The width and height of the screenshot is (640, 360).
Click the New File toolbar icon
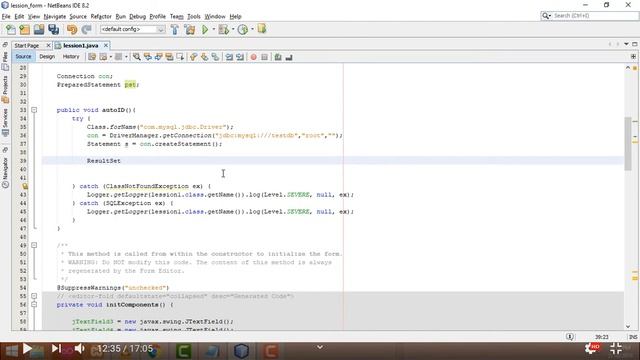11,29
